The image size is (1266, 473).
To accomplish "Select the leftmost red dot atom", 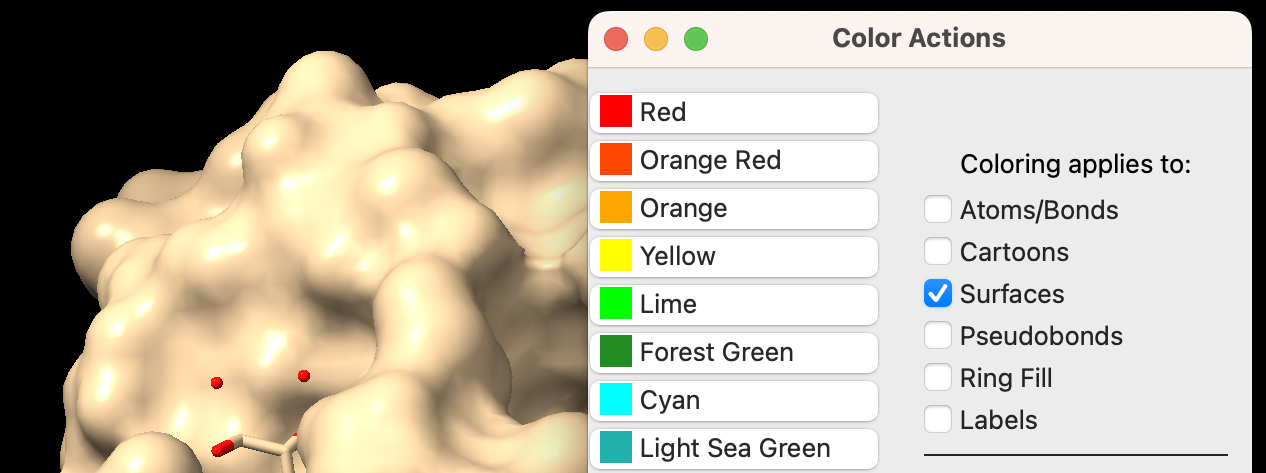I will [x=216, y=382].
